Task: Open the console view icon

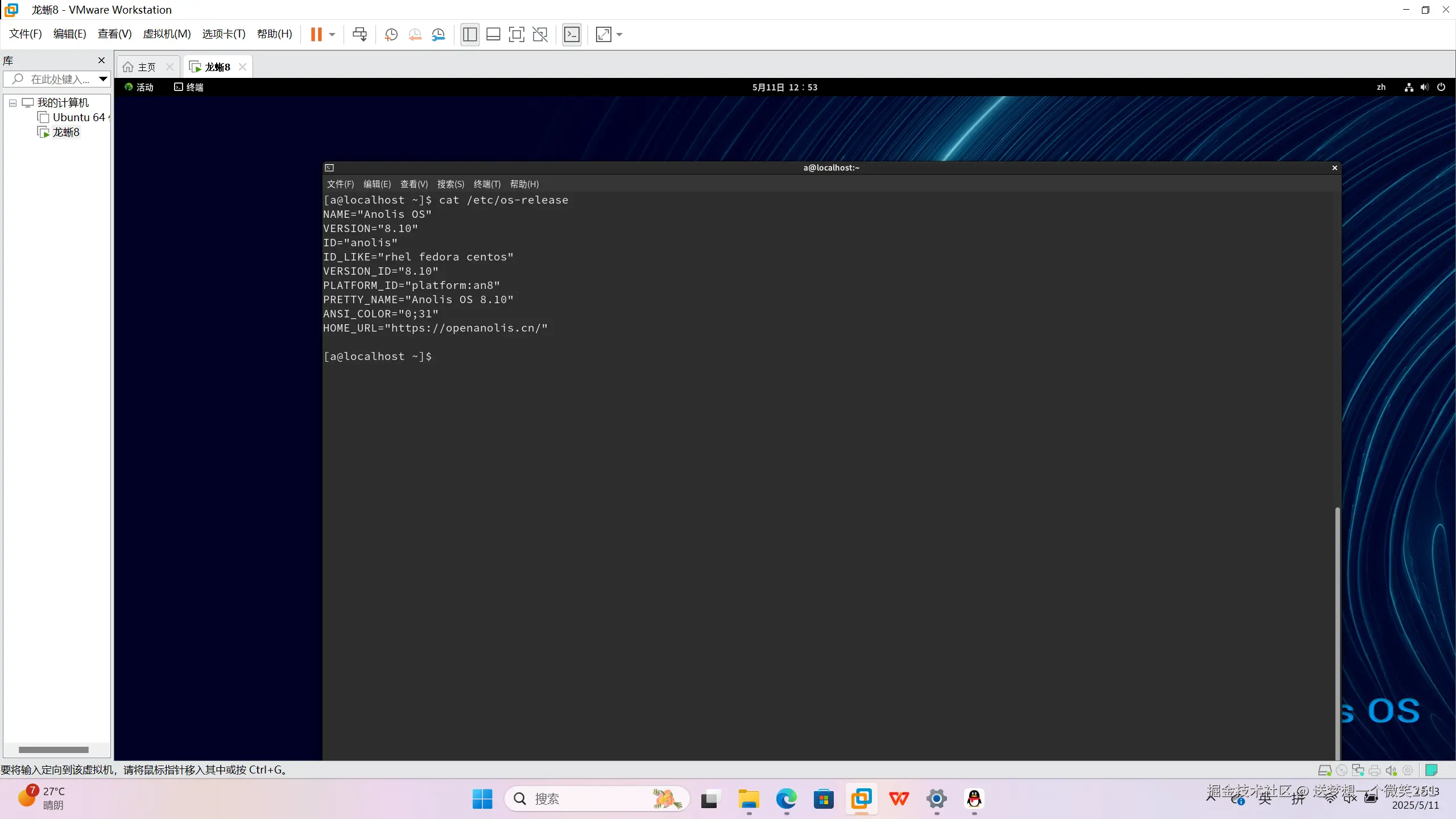Action: tap(572, 35)
